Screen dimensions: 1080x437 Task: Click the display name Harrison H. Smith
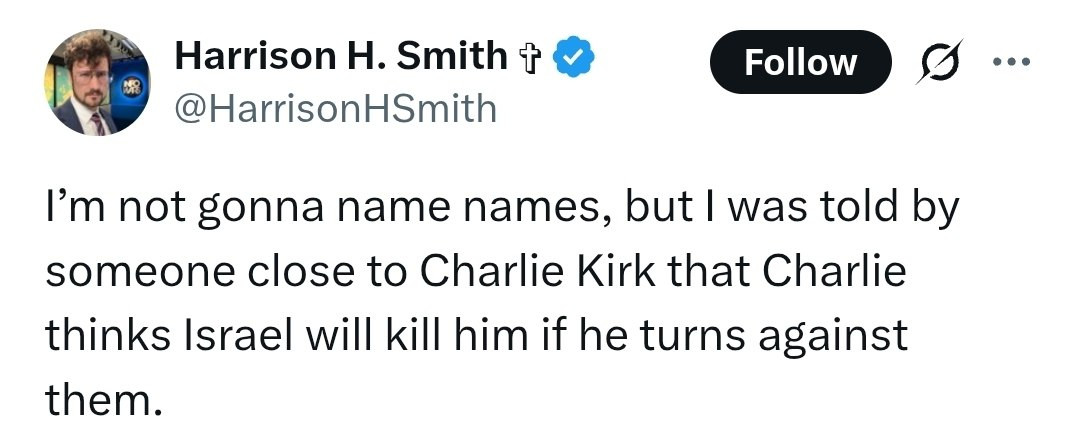click(341, 58)
